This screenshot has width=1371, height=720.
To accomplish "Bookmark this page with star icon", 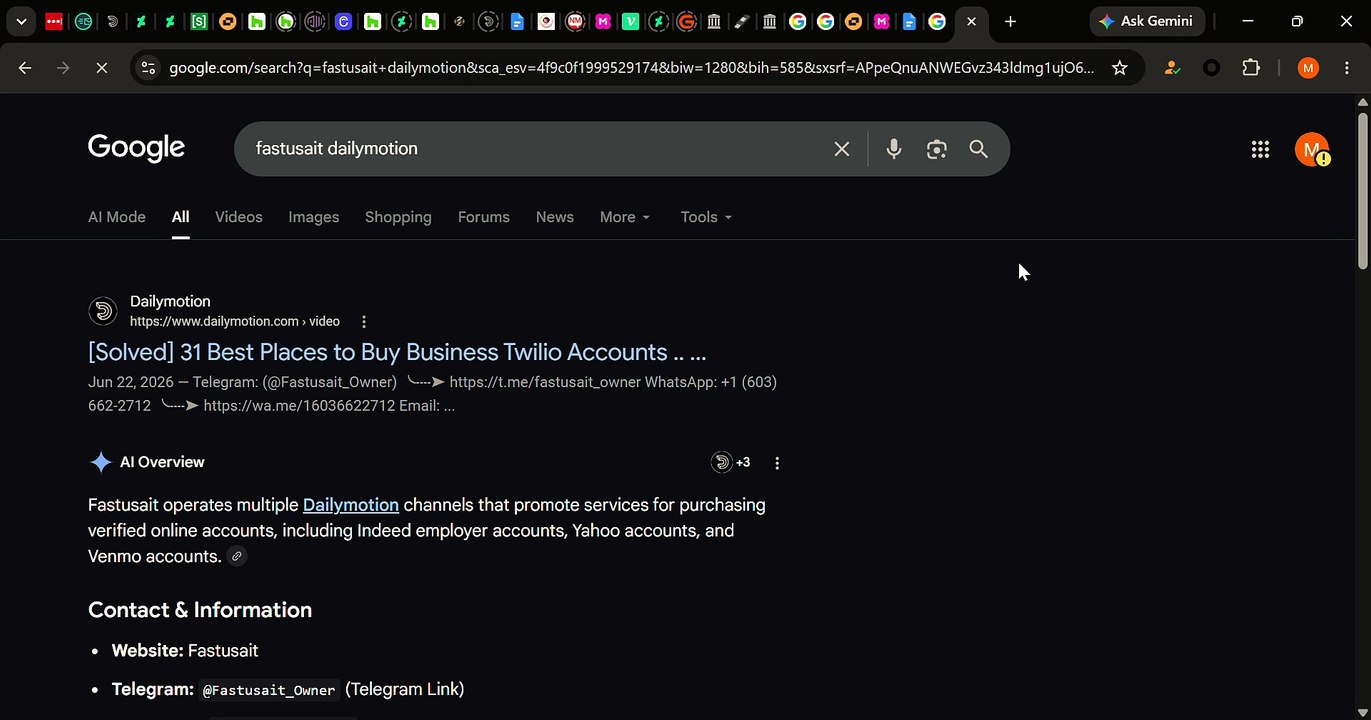I will click(x=1120, y=68).
